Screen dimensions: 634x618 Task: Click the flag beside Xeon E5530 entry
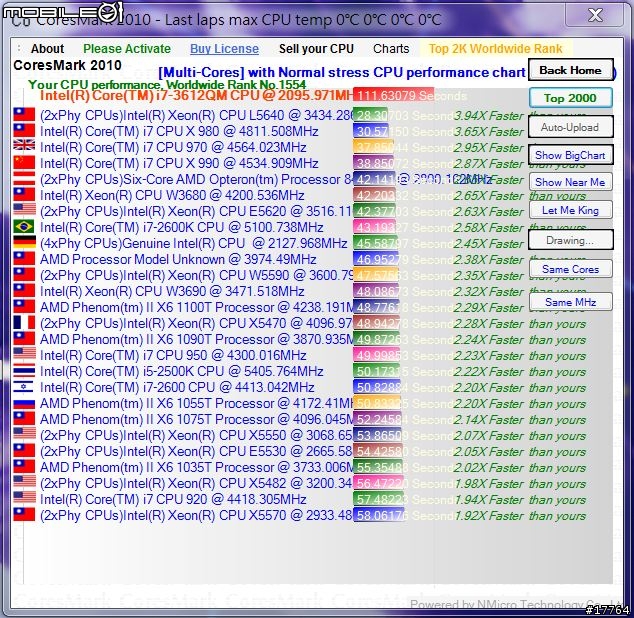[x=24, y=451]
